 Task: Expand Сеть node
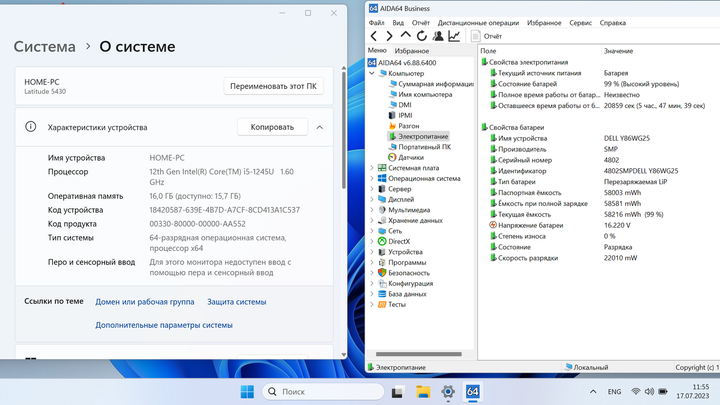(372, 231)
